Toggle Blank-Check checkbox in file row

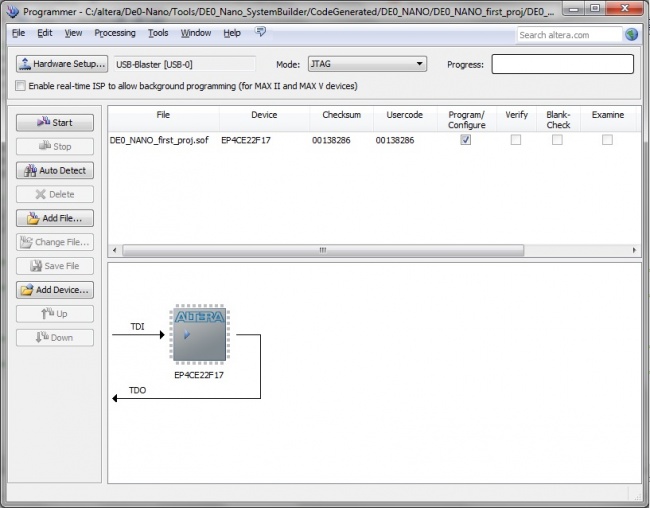[x=557, y=140]
